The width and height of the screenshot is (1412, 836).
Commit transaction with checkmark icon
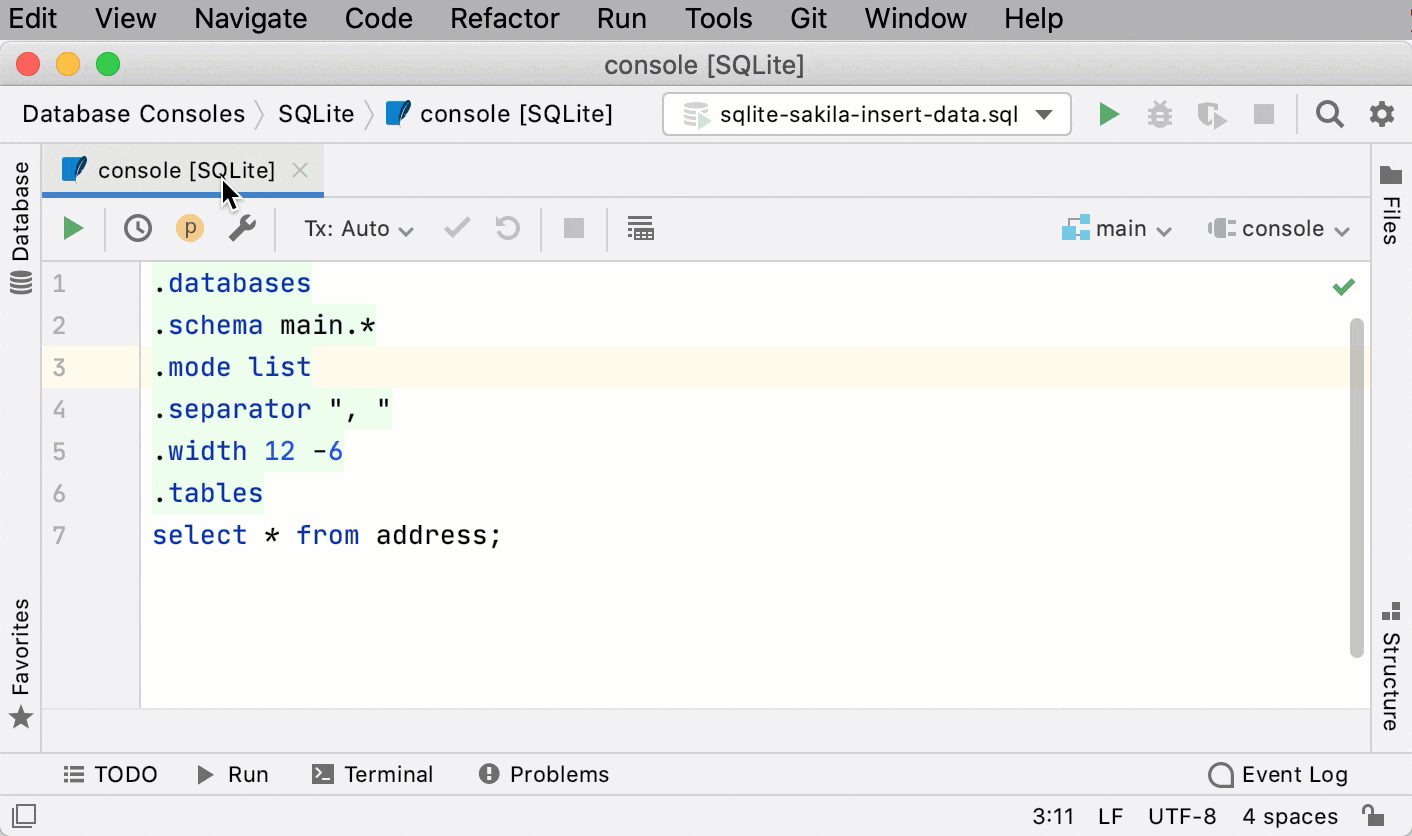coord(456,228)
